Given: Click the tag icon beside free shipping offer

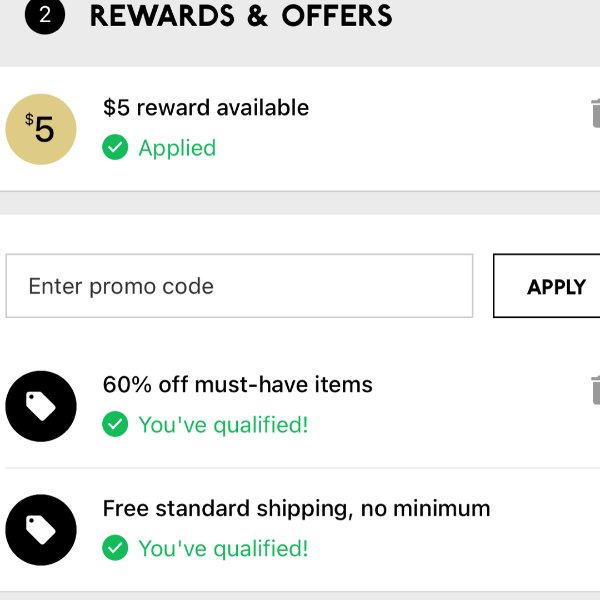Looking at the screenshot, I should [41, 530].
